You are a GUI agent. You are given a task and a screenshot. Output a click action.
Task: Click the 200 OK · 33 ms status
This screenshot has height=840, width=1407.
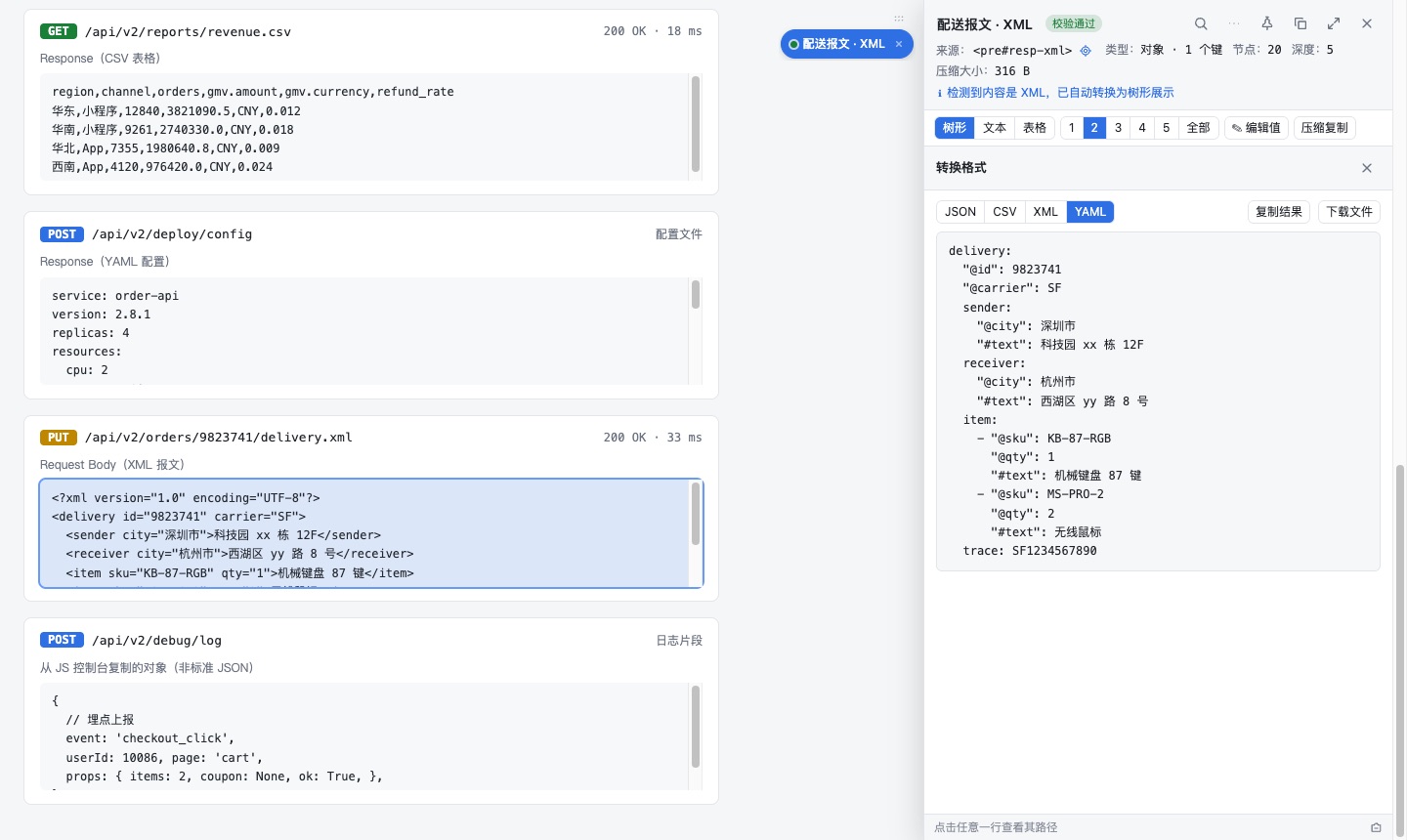pyautogui.click(x=653, y=438)
